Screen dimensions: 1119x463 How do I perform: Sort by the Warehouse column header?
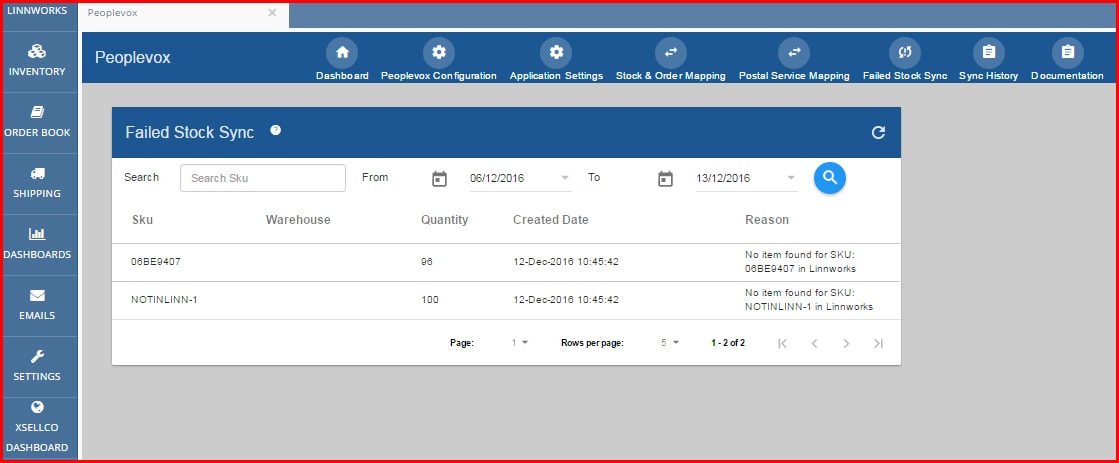(x=298, y=220)
